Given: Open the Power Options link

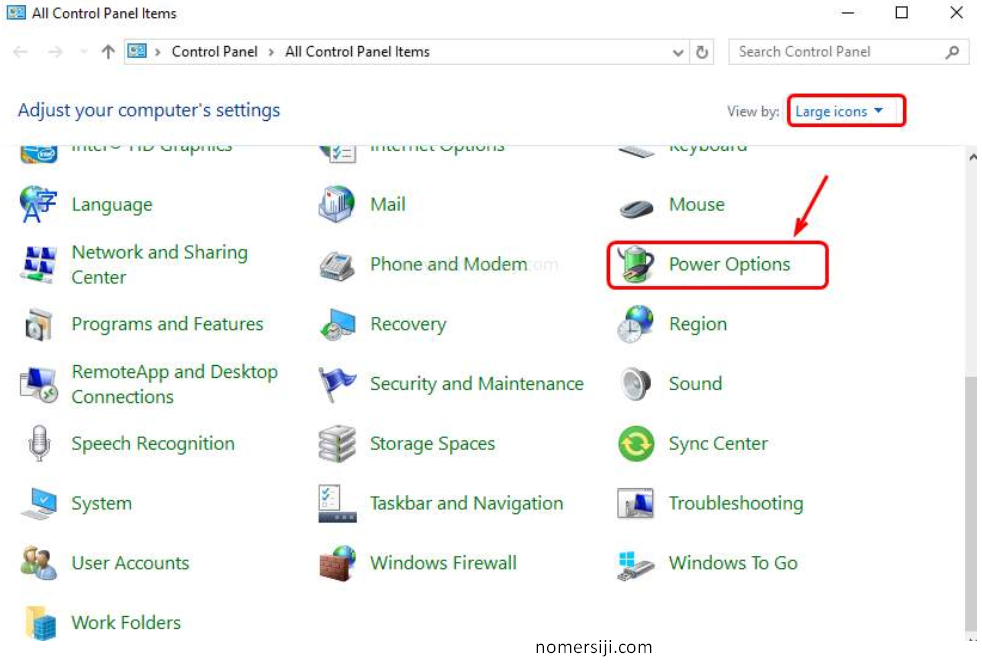Looking at the screenshot, I should pyautogui.click(x=730, y=264).
